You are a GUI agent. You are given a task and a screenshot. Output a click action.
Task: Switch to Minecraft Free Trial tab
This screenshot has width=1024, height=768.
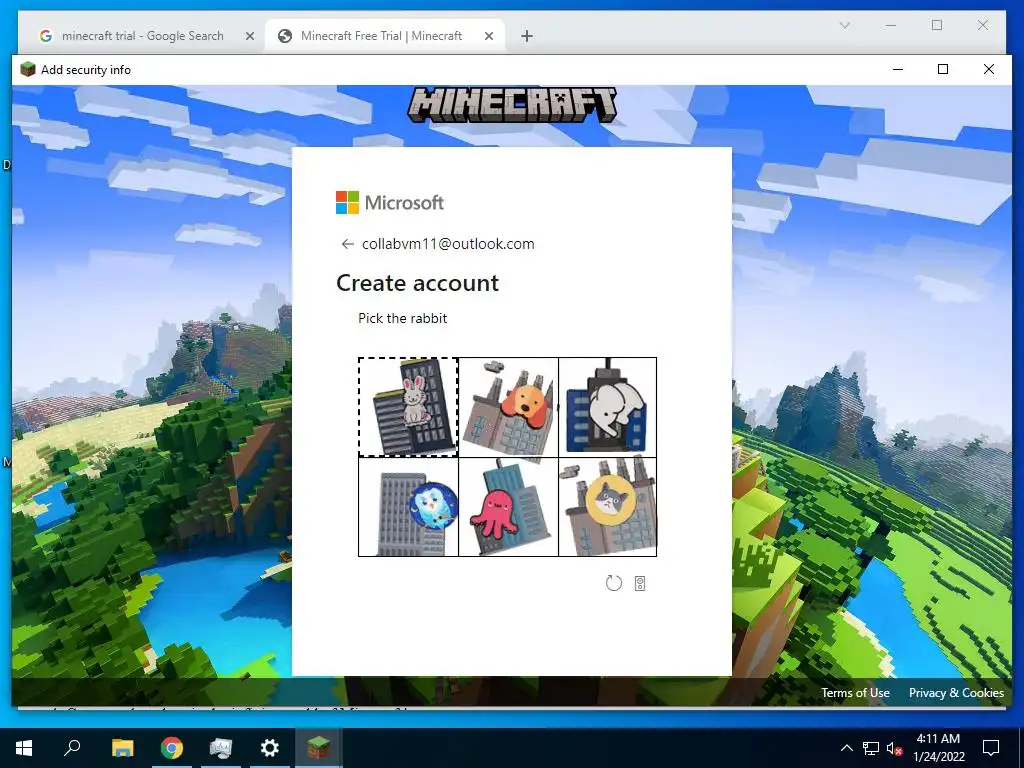pos(381,36)
